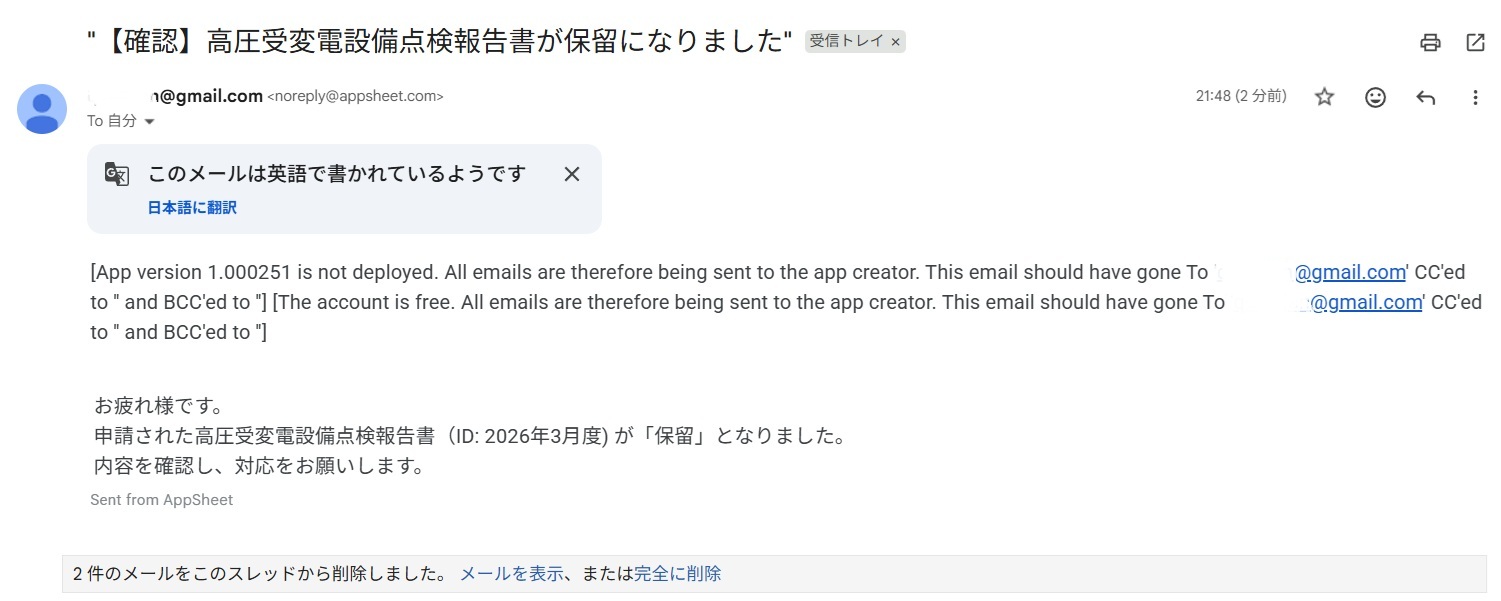This screenshot has width=1501, height=601.
Task: Print this email using the printer icon
Action: pyautogui.click(x=1430, y=42)
